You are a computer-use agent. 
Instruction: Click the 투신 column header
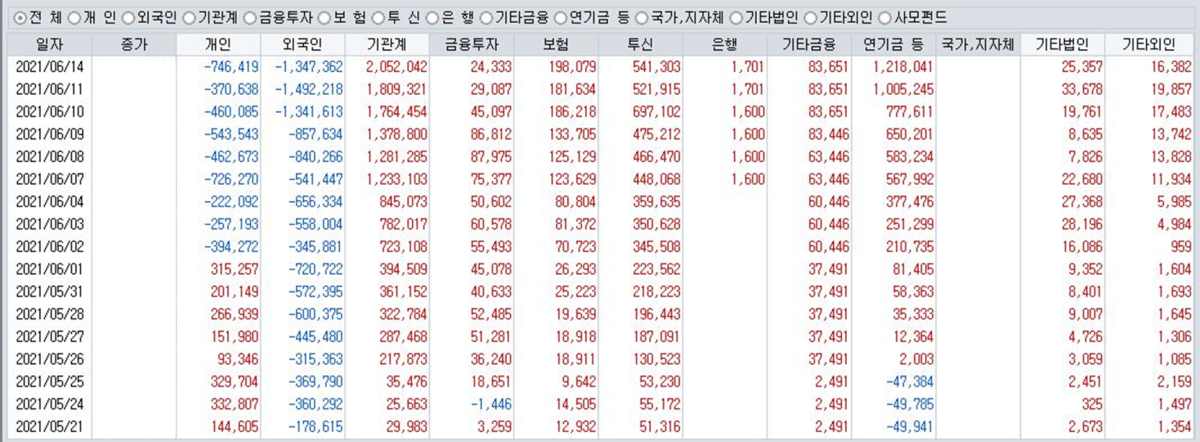click(640, 44)
